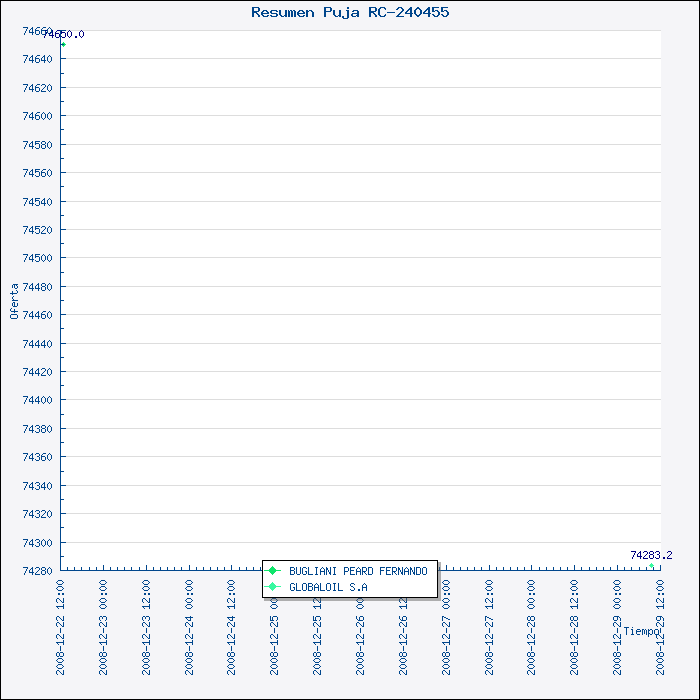Select the data point marker near 74283.2

pyautogui.click(x=652, y=566)
